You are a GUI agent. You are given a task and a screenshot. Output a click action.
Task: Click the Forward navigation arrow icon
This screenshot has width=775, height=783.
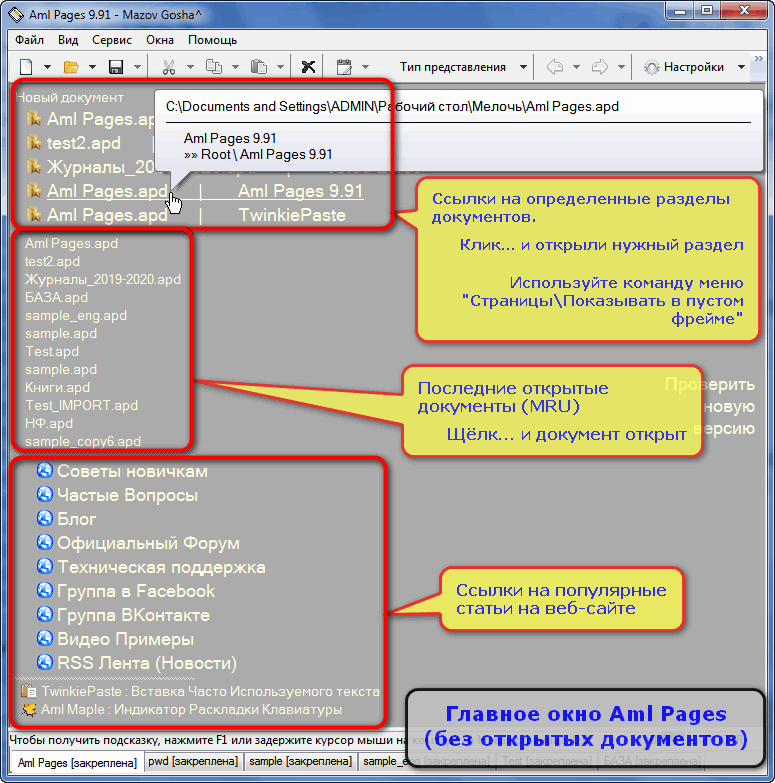coord(600,66)
